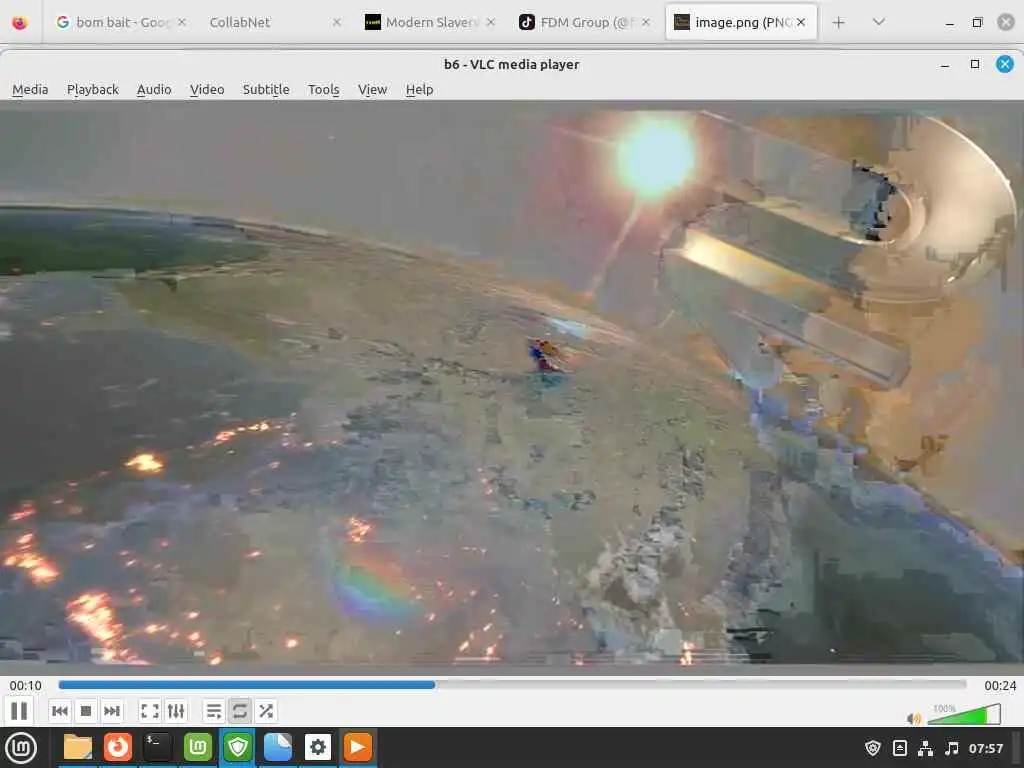Close the FDM Group tab
1024x768 pixels.
point(645,22)
